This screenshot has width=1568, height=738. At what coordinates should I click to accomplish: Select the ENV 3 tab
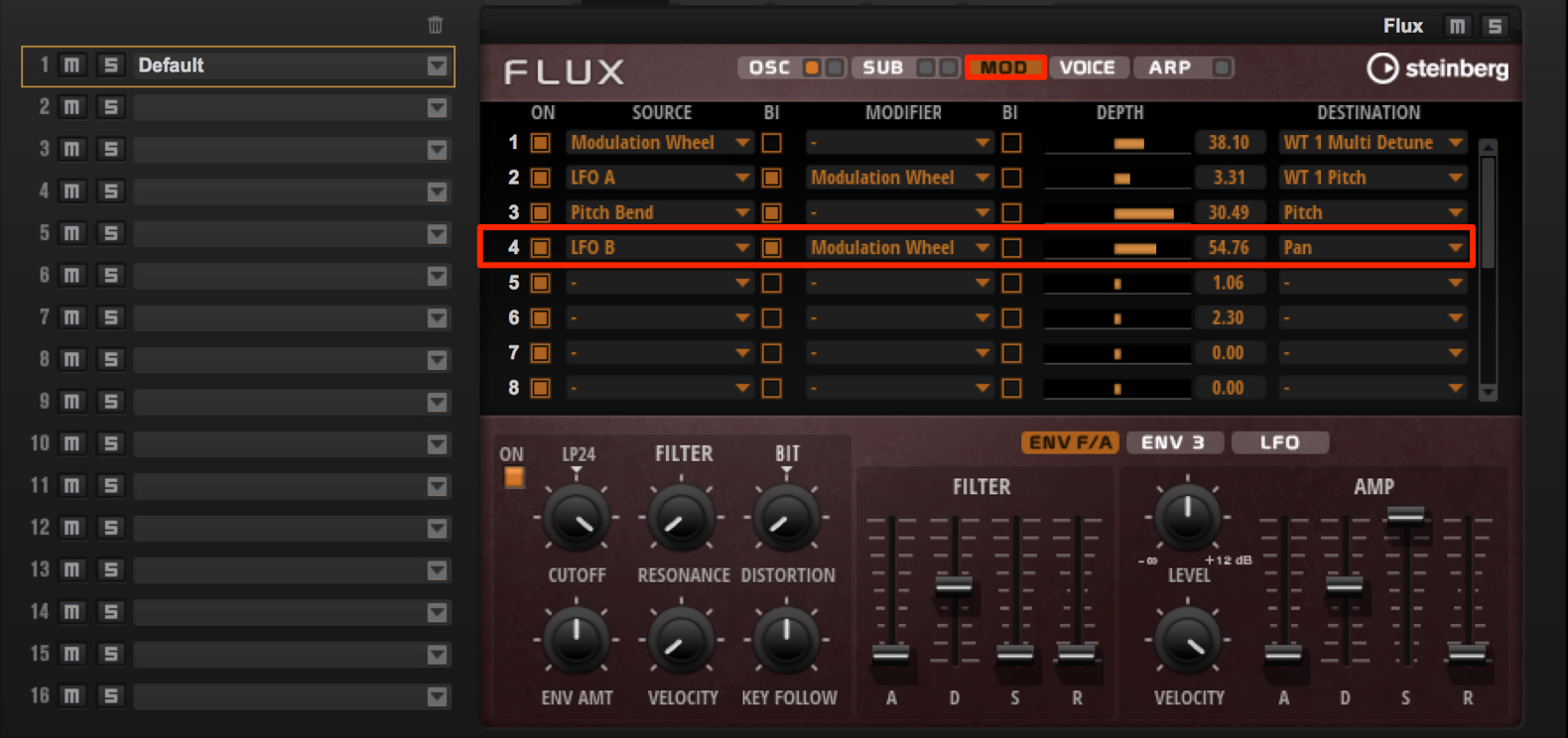(x=1173, y=442)
